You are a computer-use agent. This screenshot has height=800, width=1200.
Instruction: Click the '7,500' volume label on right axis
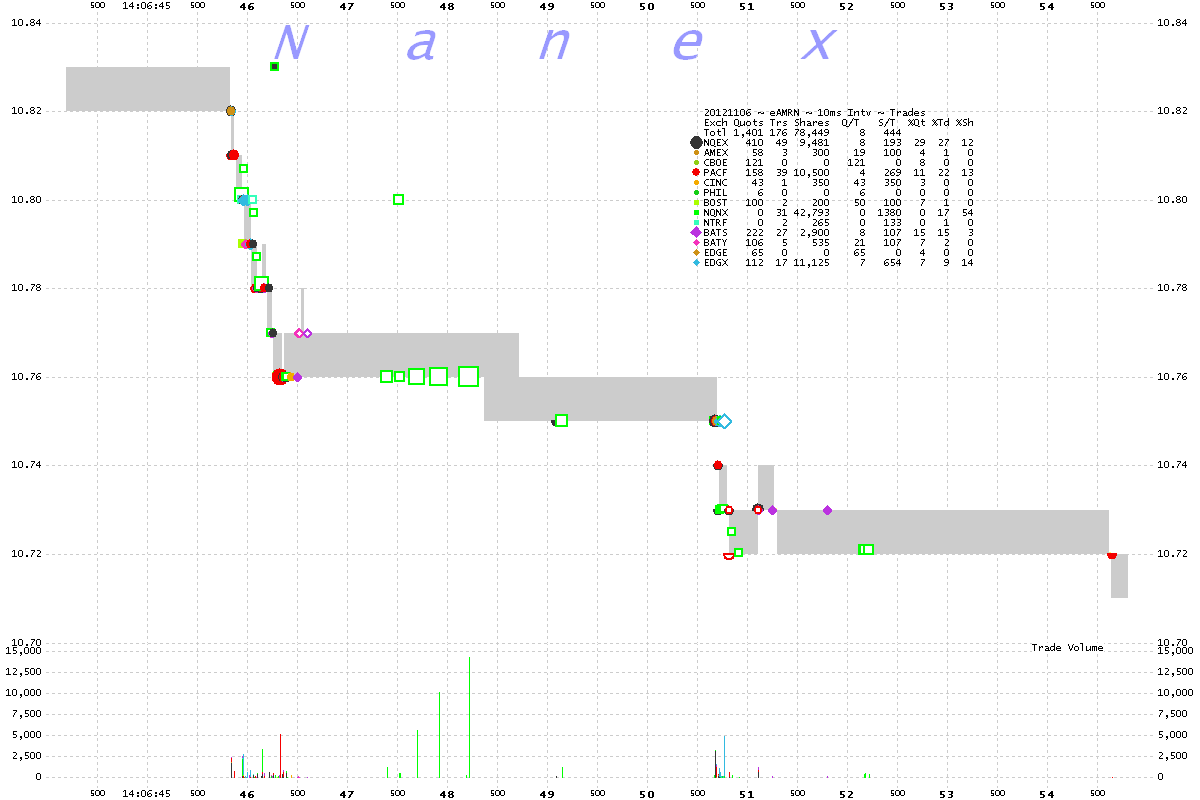click(1171, 713)
